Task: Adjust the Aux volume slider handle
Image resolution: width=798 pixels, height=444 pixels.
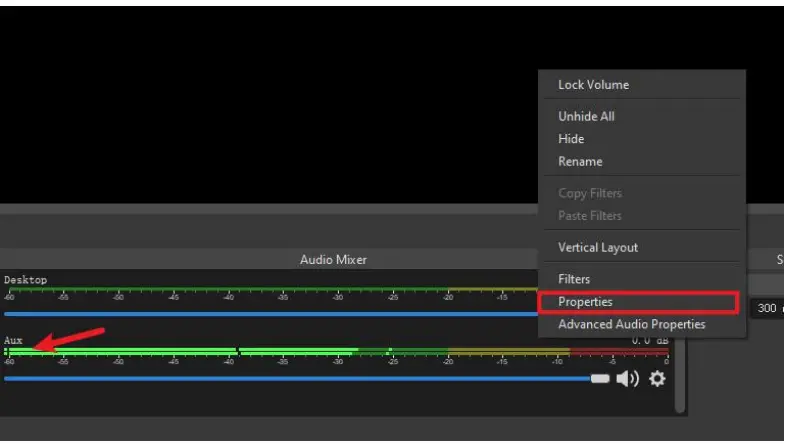Action: coord(600,379)
